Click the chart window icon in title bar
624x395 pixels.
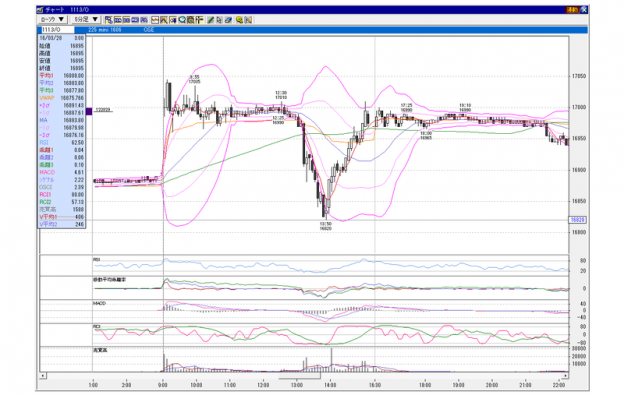pos(40,10)
